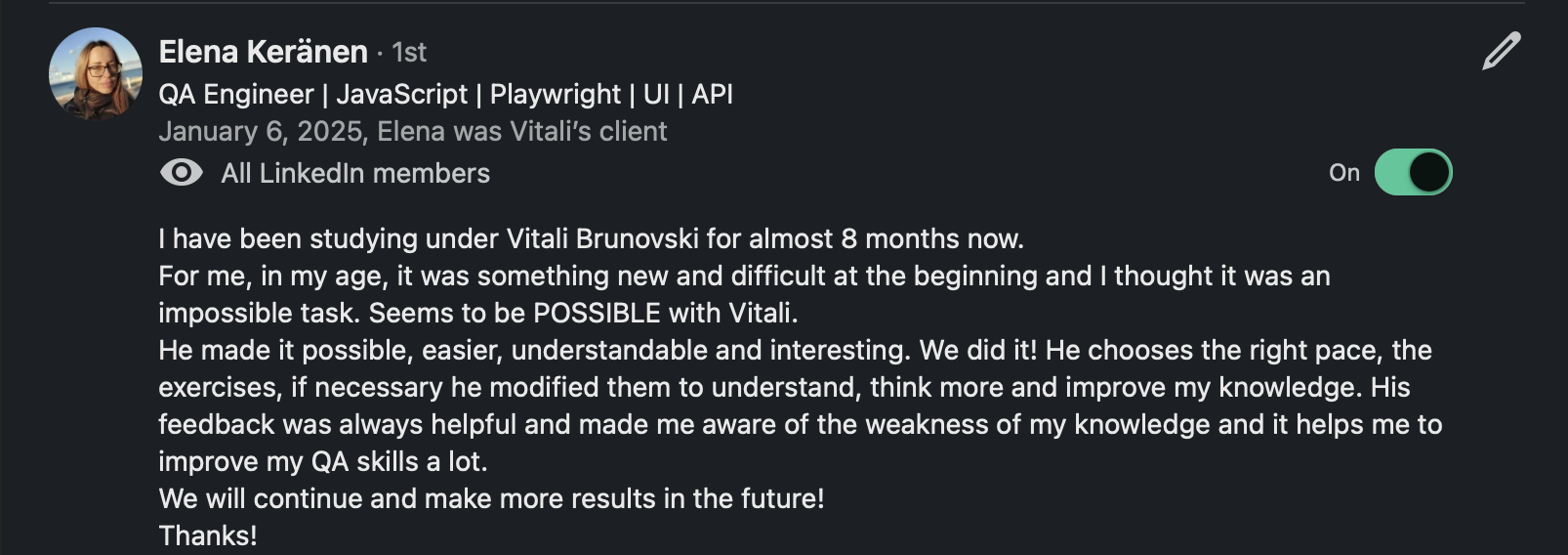
Task: Click "Elena was Vitali's client" text
Action: point(522,132)
